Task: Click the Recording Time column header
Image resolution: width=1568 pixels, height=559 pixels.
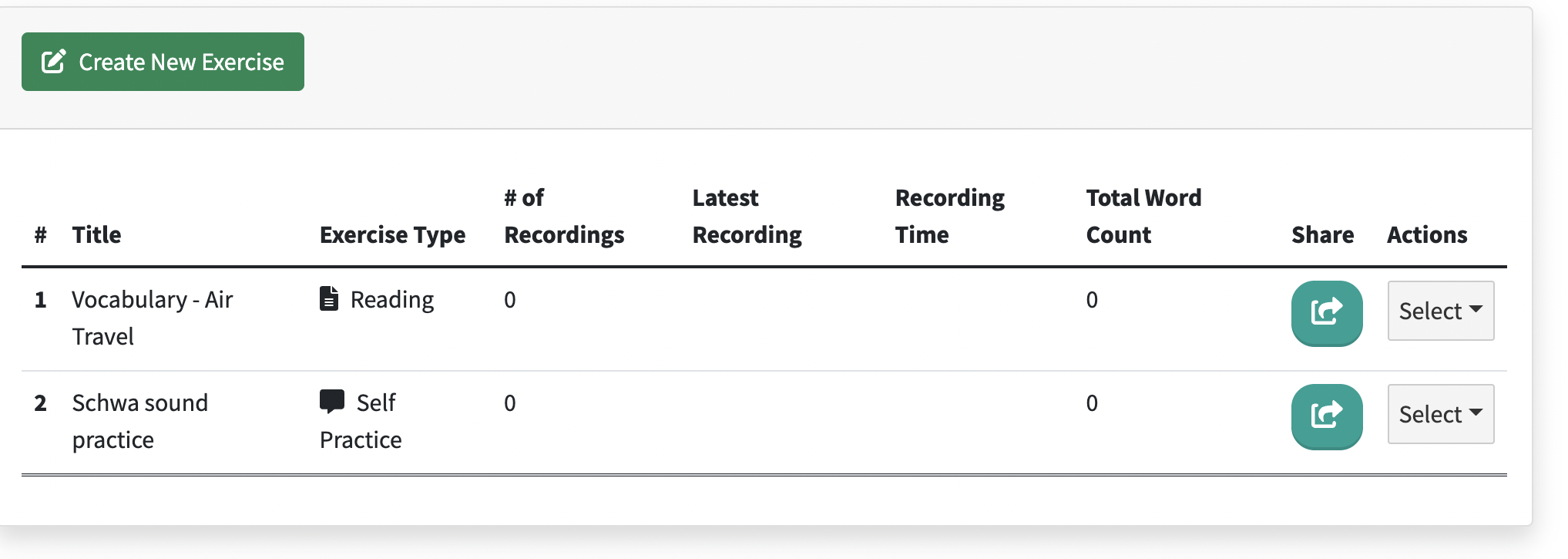Action: (x=949, y=216)
